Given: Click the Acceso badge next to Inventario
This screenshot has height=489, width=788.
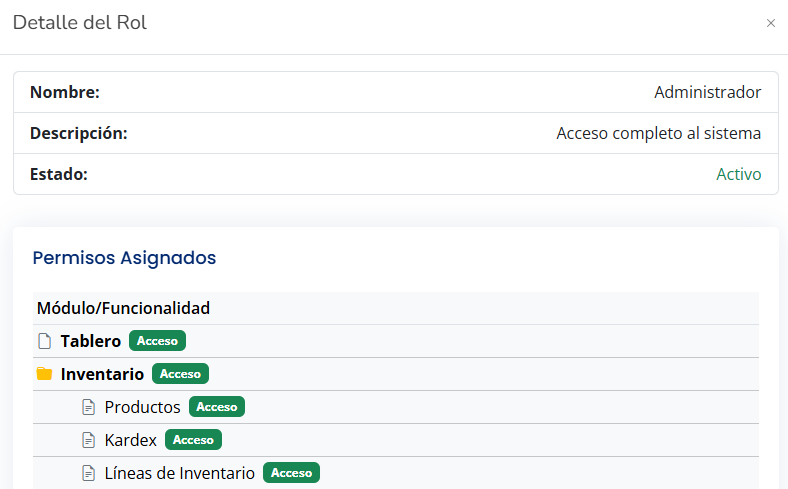Looking at the screenshot, I should tap(180, 374).
